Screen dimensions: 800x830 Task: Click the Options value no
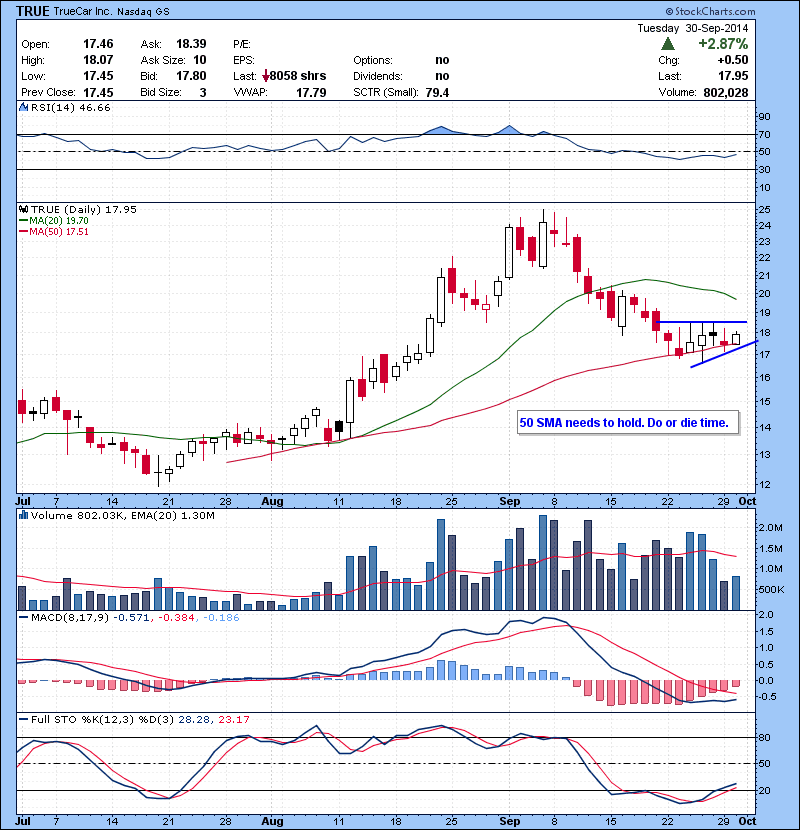point(442,60)
